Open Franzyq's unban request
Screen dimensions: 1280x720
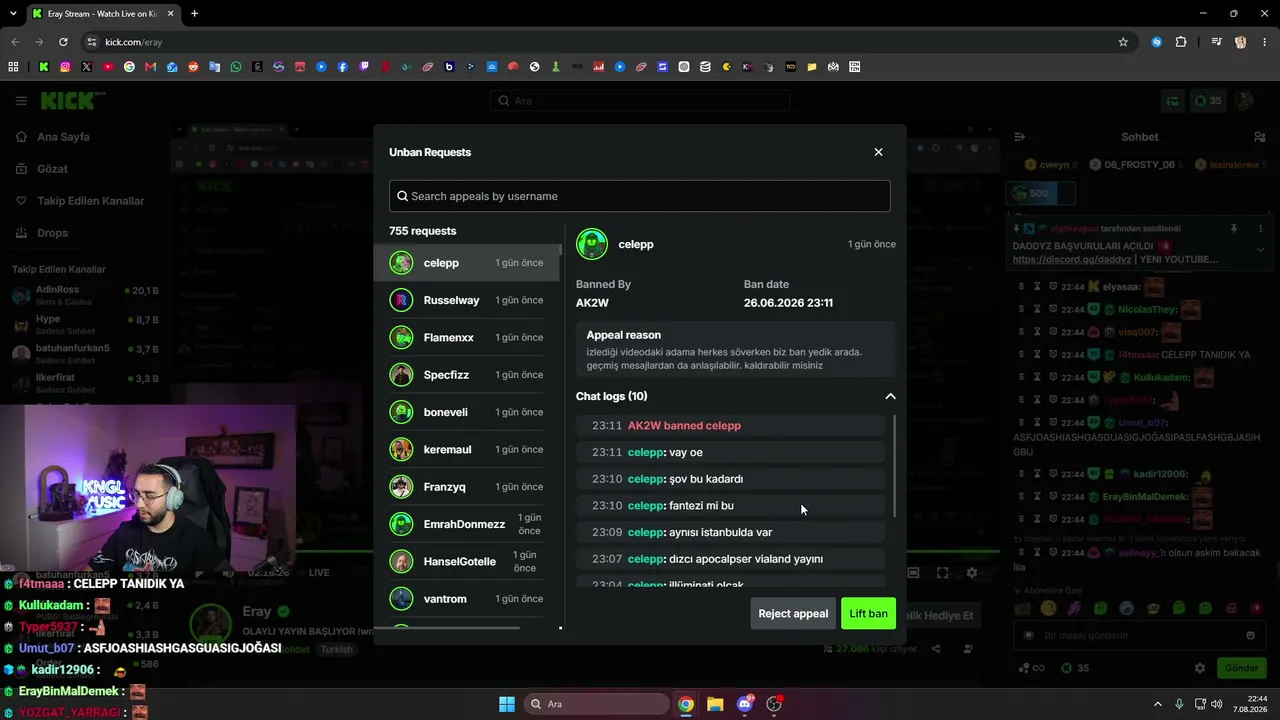coord(467,487)
